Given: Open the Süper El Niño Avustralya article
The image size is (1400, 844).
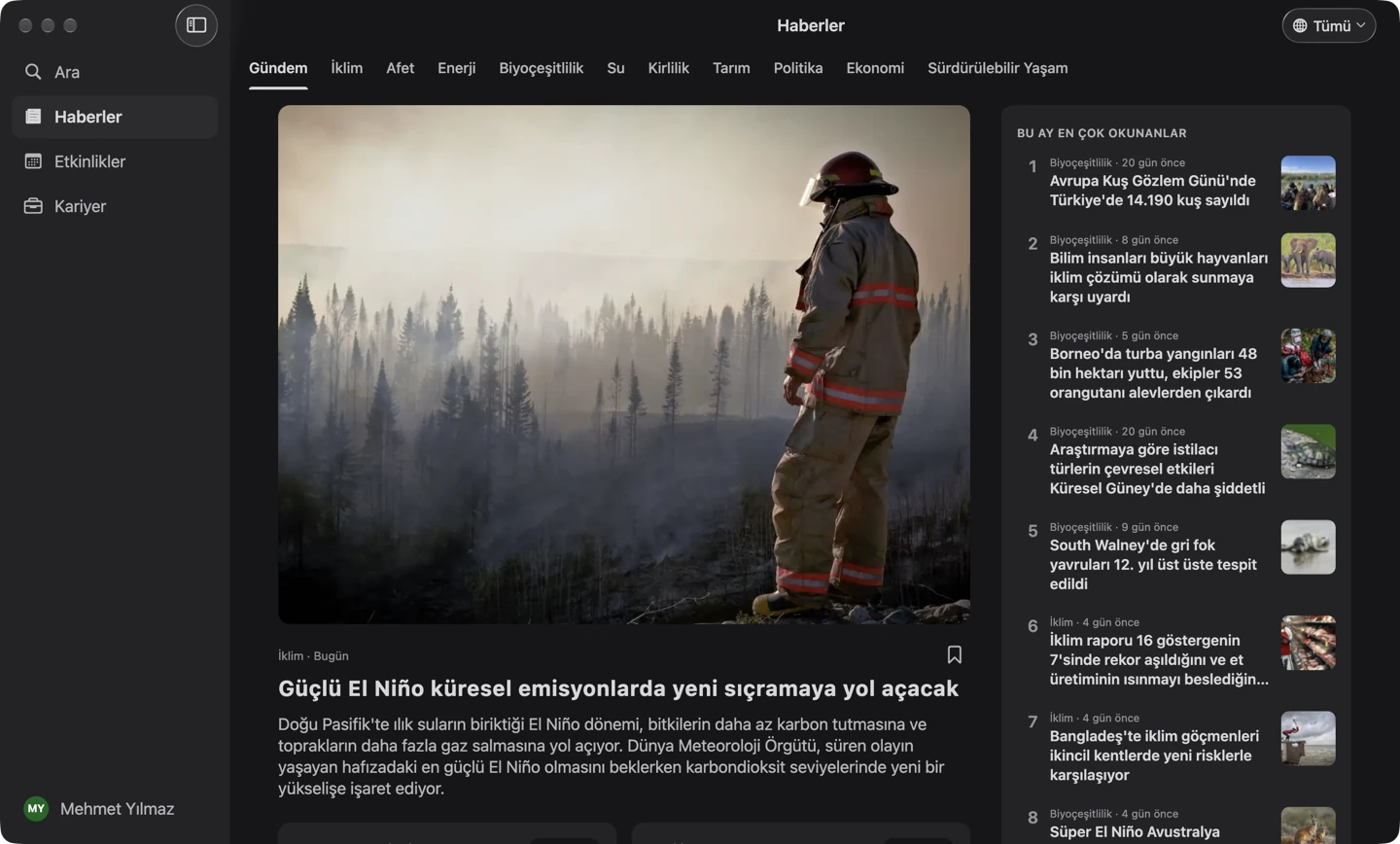Looking at the screenshot, I should coord(1136,832).
